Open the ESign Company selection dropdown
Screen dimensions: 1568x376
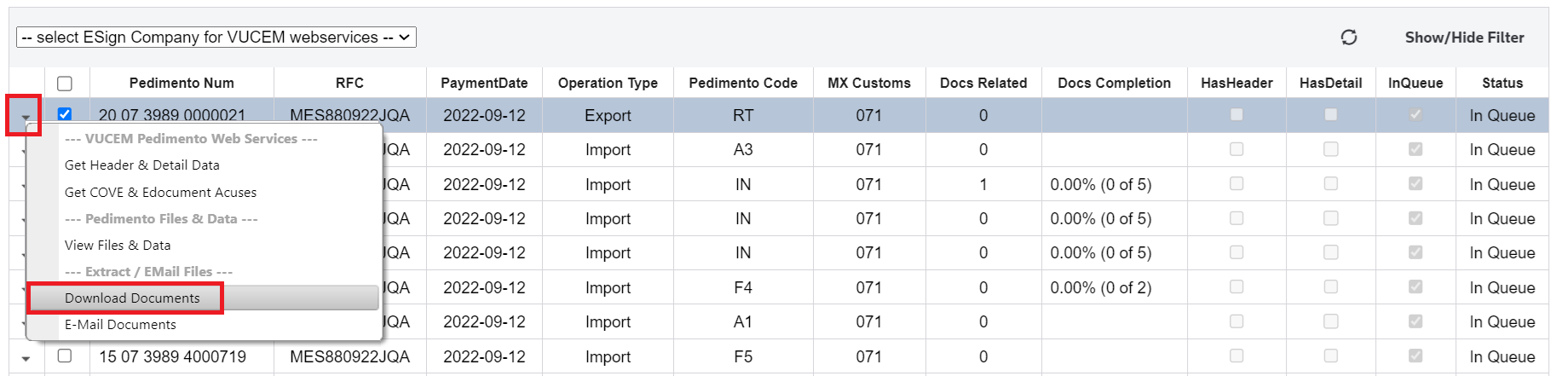click(216, 38)
